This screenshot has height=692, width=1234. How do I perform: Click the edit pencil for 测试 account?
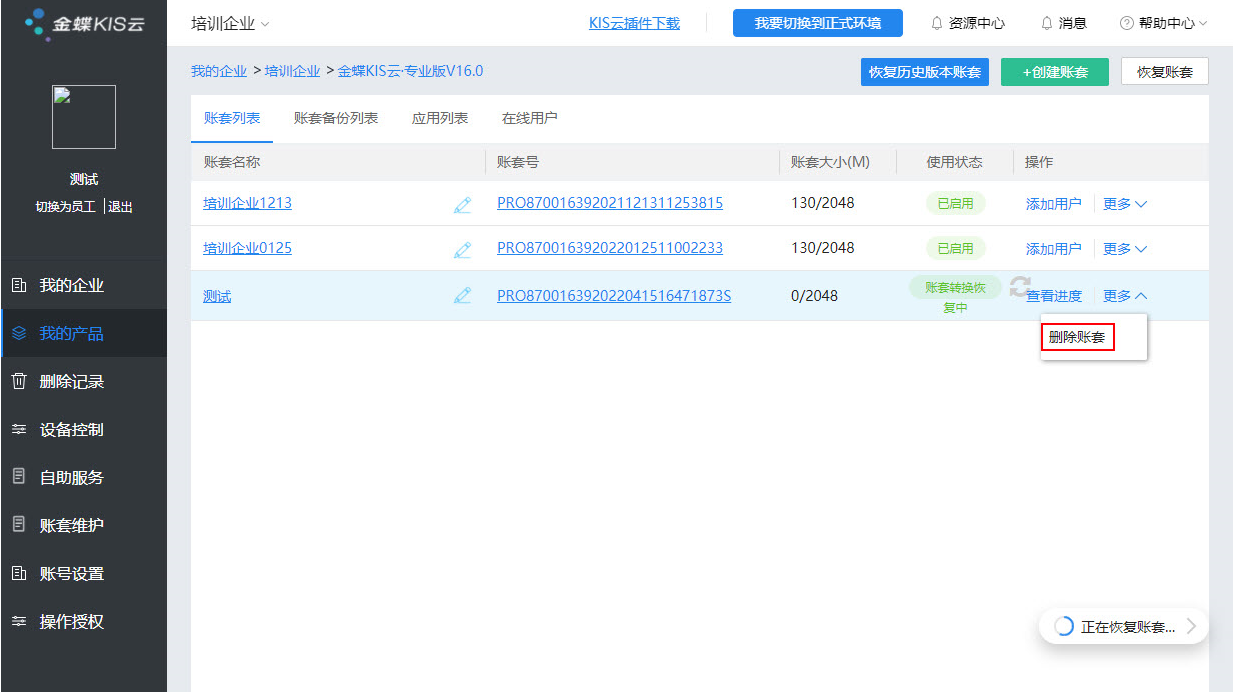click(x=462, y=296)
